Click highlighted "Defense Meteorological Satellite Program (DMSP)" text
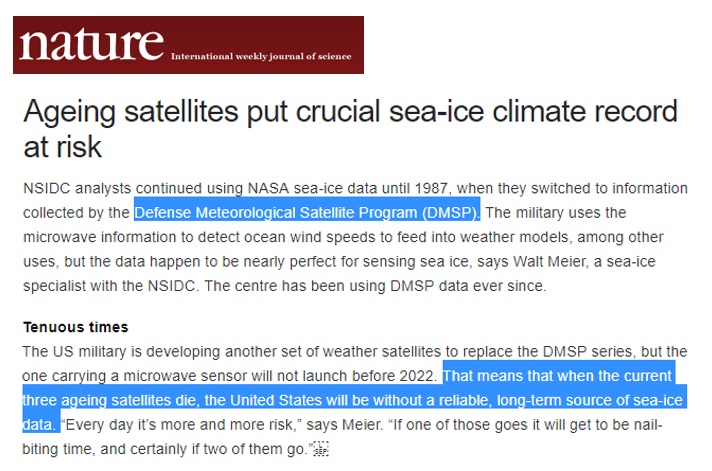The height and width of the screenshot is (471, 712). 307,213
